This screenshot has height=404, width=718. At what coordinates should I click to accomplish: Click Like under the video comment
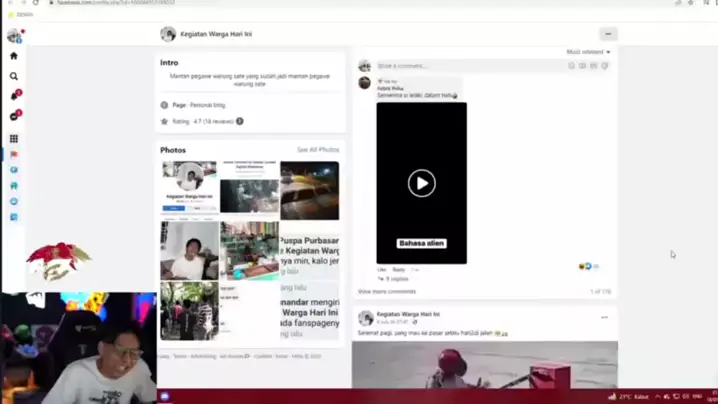pos(381,270)
